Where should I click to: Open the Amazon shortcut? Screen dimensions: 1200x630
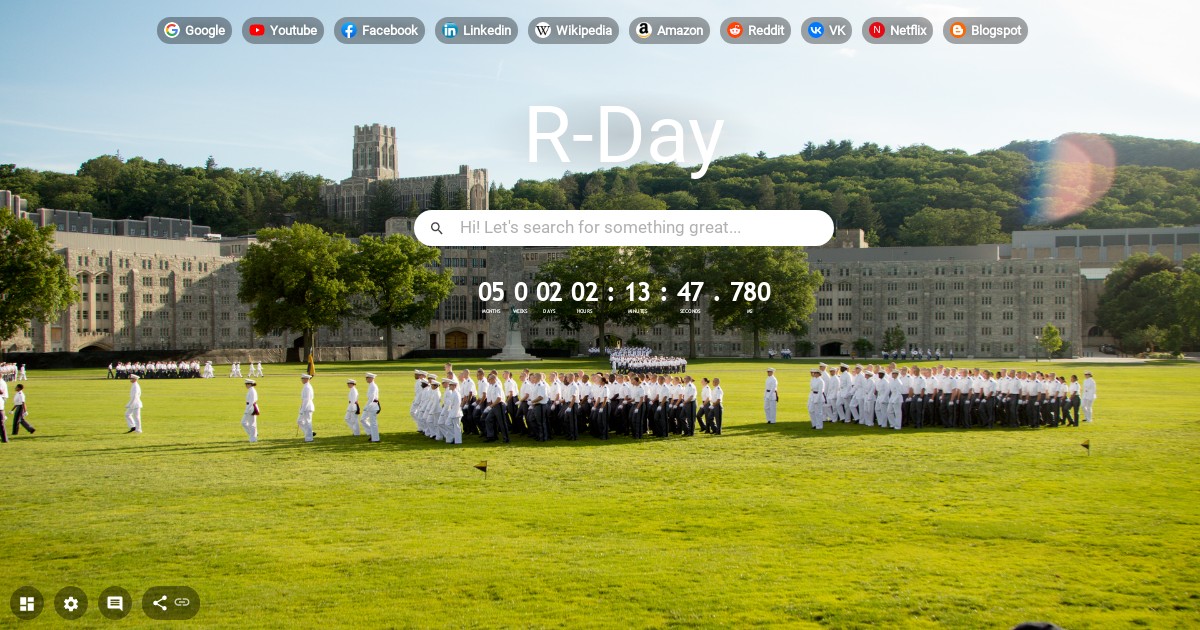644,30
